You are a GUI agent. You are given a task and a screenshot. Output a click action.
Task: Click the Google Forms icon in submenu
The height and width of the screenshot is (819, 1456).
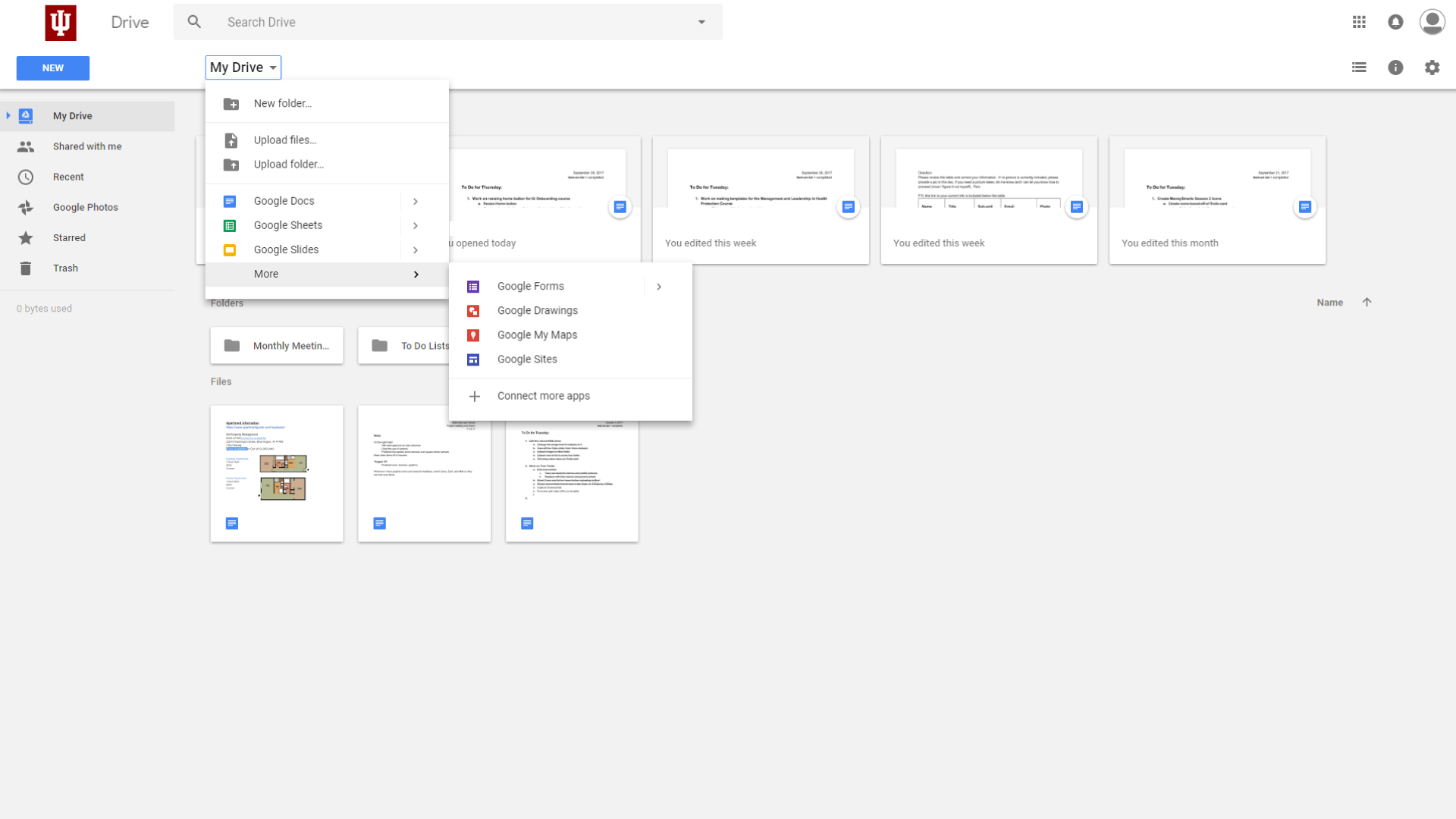(473, 286)
